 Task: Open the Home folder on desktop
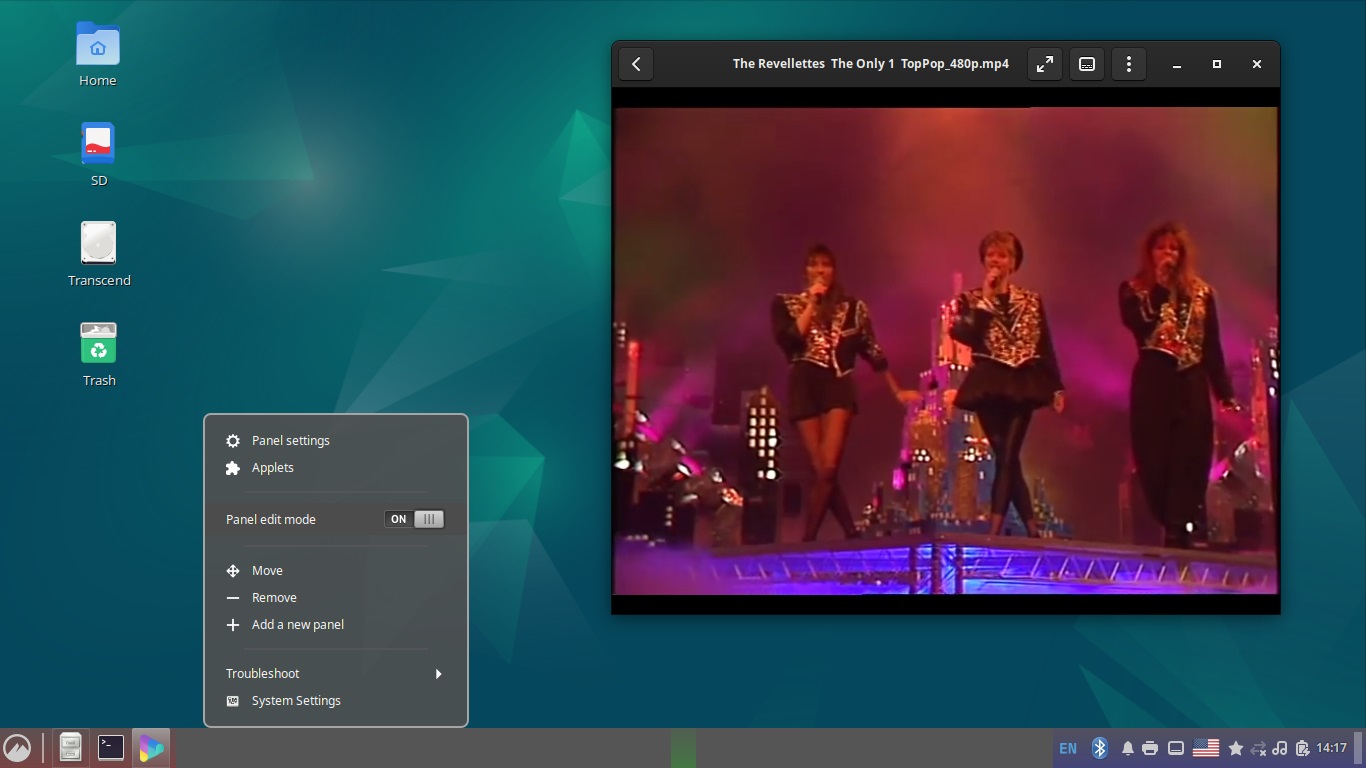(x=98, y=55)
